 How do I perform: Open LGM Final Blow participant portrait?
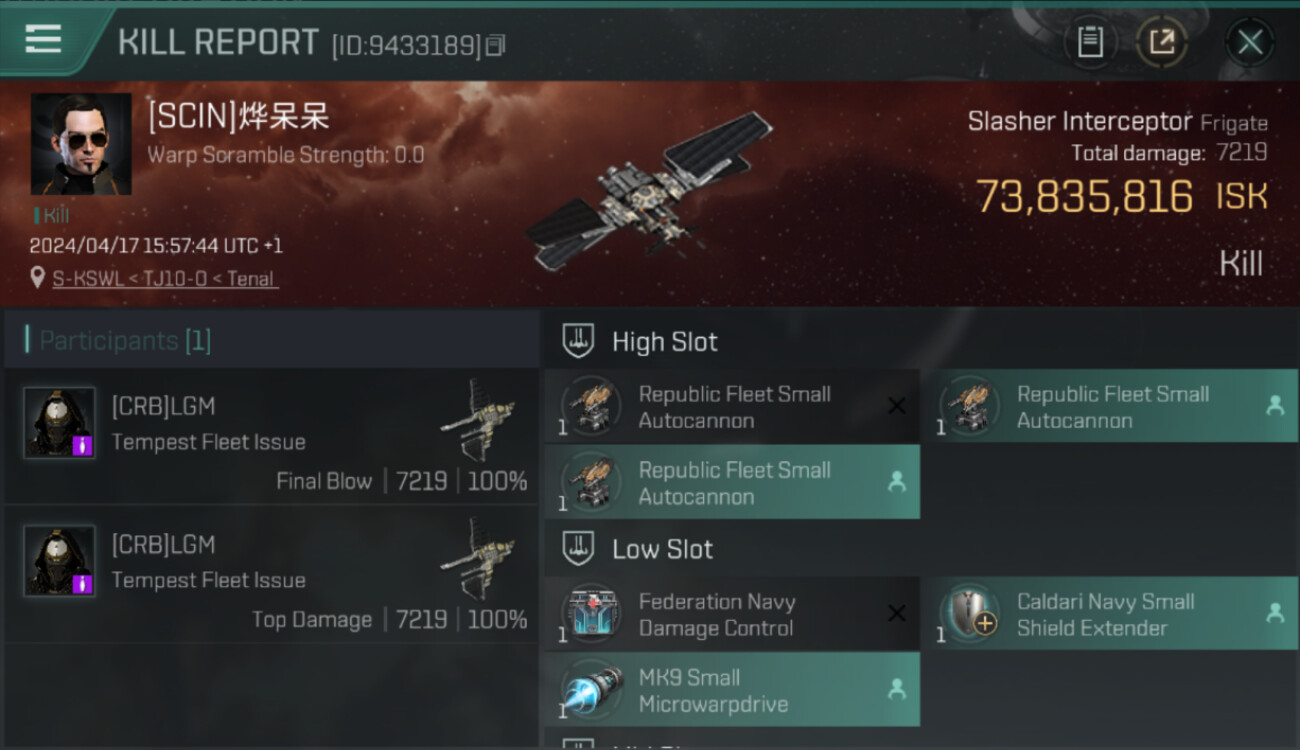(60, 423)
